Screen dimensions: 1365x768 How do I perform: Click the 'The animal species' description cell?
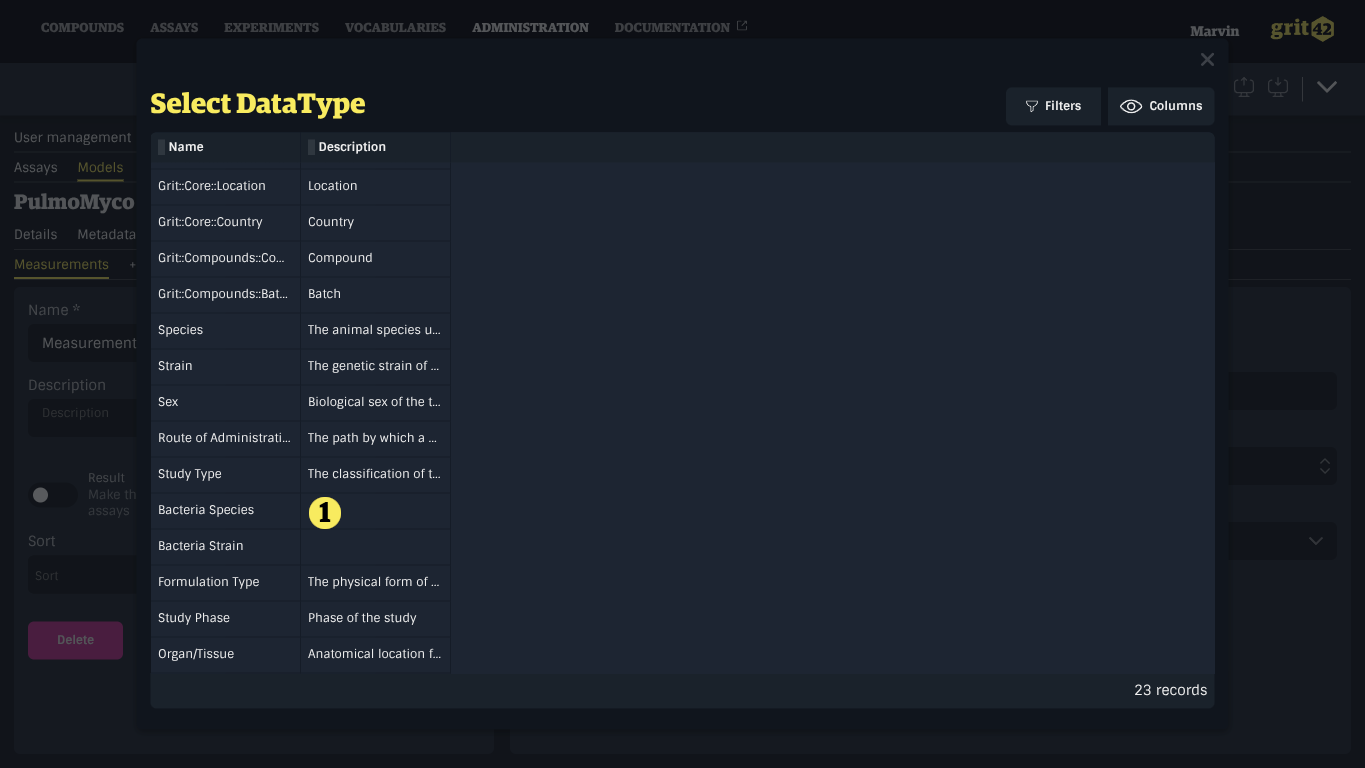click(375, 330)
